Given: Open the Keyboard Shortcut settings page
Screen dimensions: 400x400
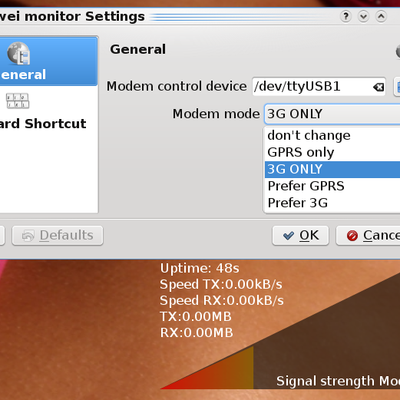Looking at the screenshot, I should [49, 110].
